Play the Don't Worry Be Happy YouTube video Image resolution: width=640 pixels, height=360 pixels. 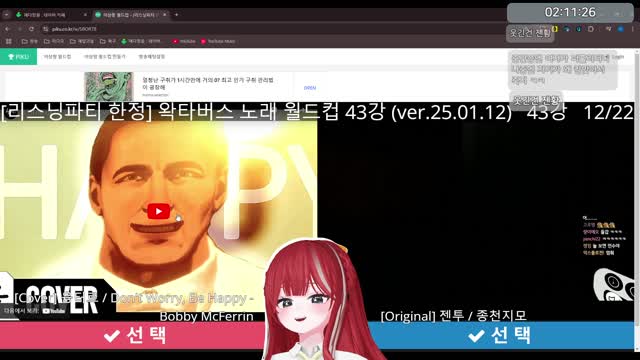(159, 211)
